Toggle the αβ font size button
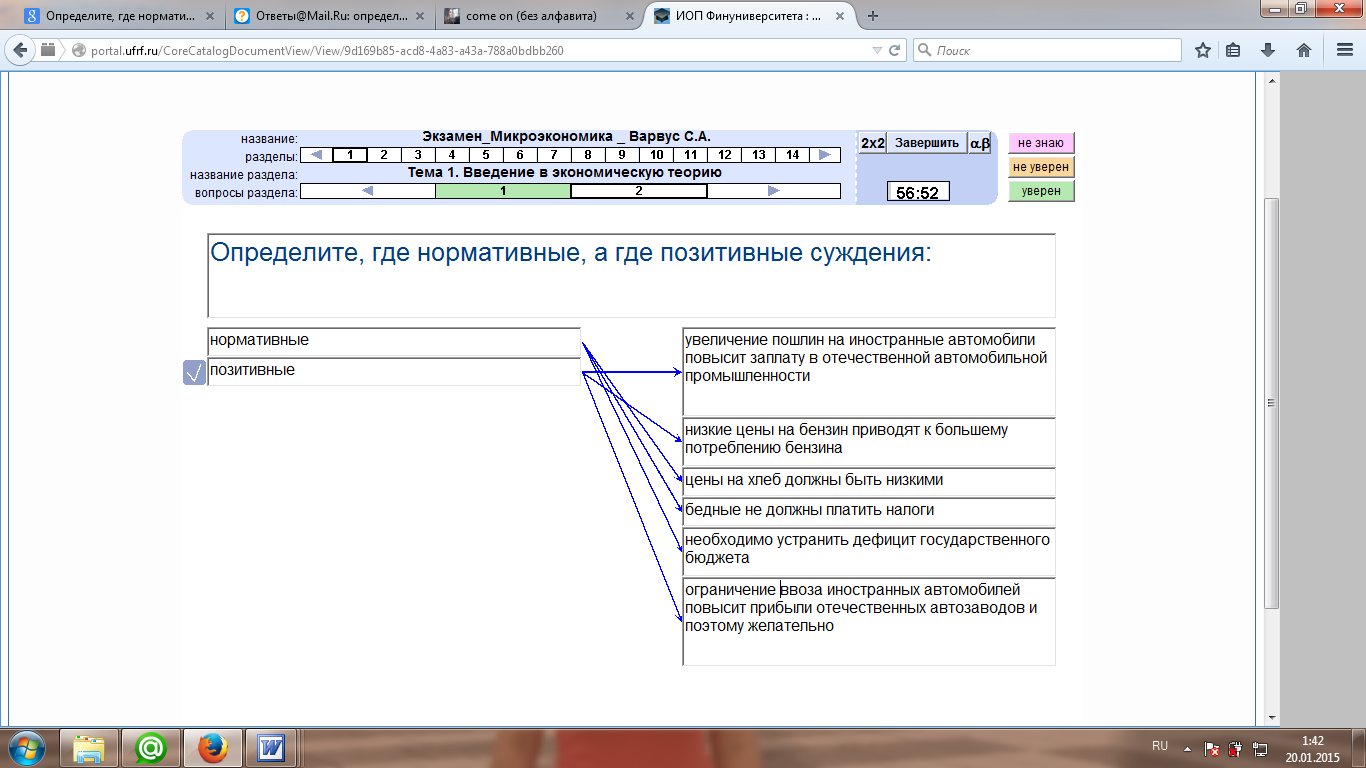1366x768 pixels. click(x=980, y=143)
